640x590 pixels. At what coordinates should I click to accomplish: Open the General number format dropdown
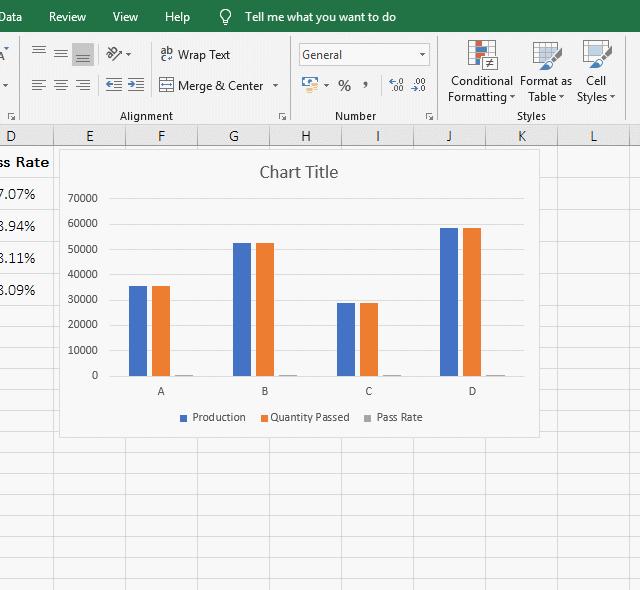point(423,55)
